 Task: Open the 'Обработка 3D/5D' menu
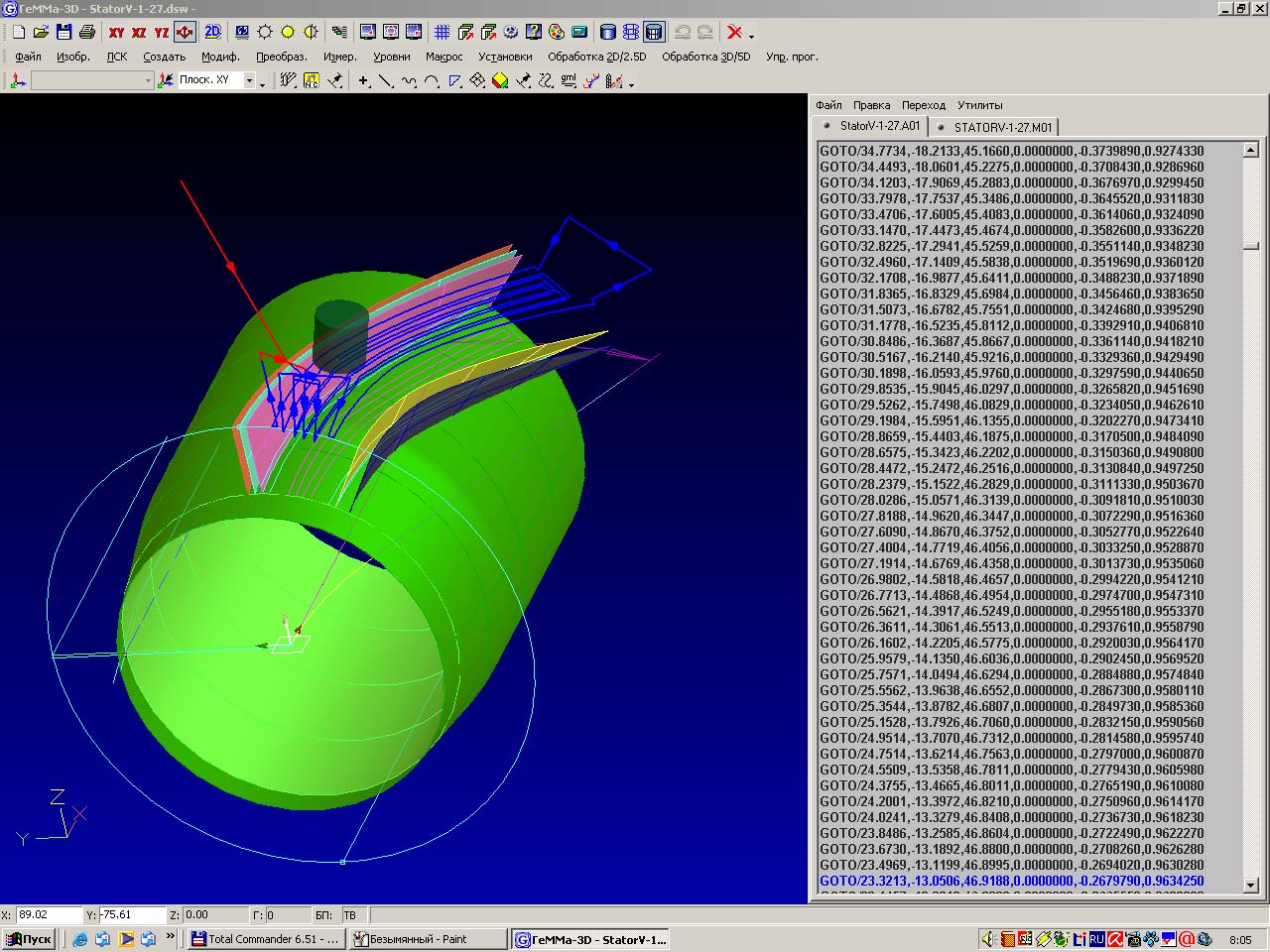pos(705,57)
